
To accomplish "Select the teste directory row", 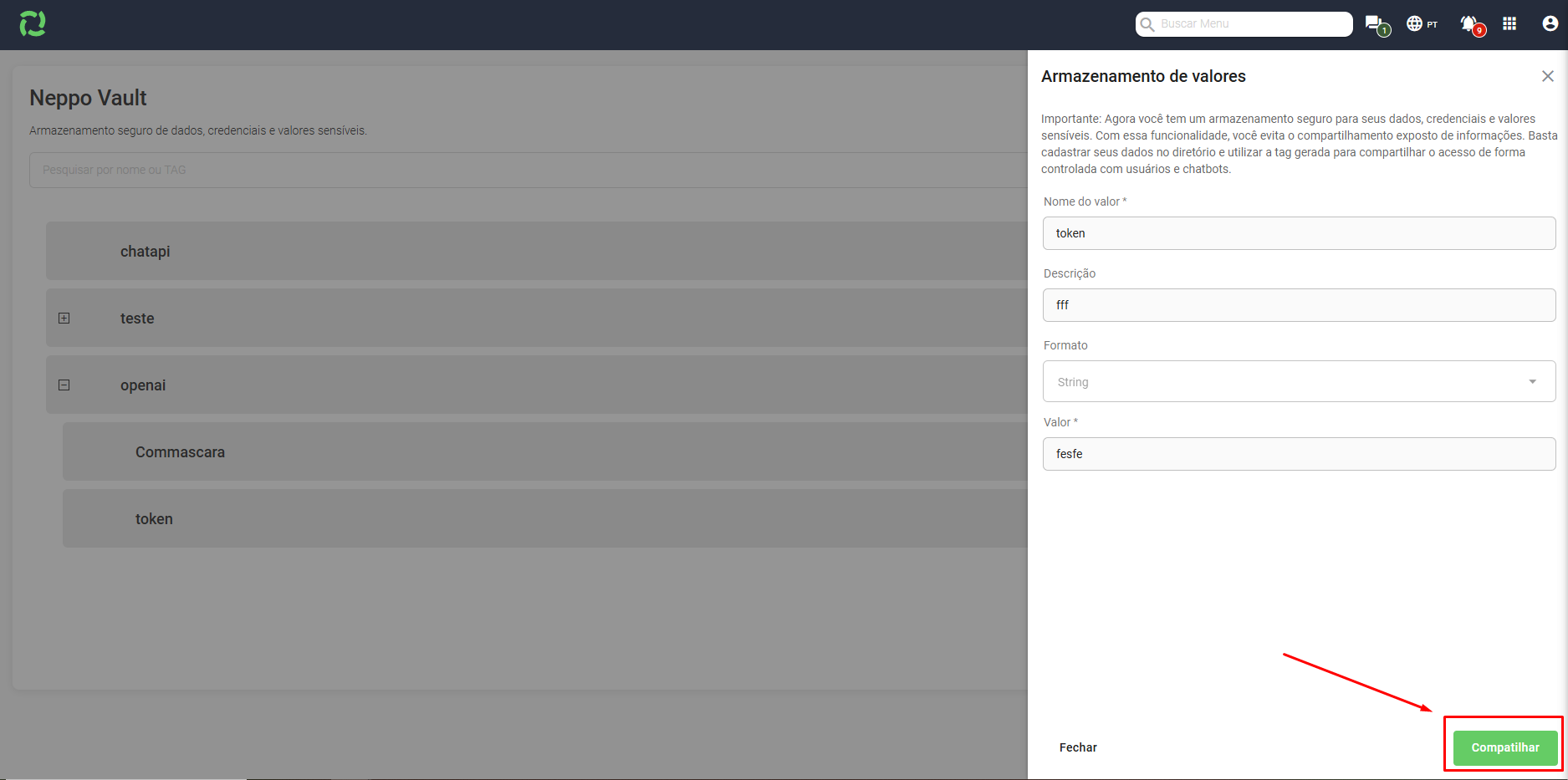I will click(x=536, y=318).
